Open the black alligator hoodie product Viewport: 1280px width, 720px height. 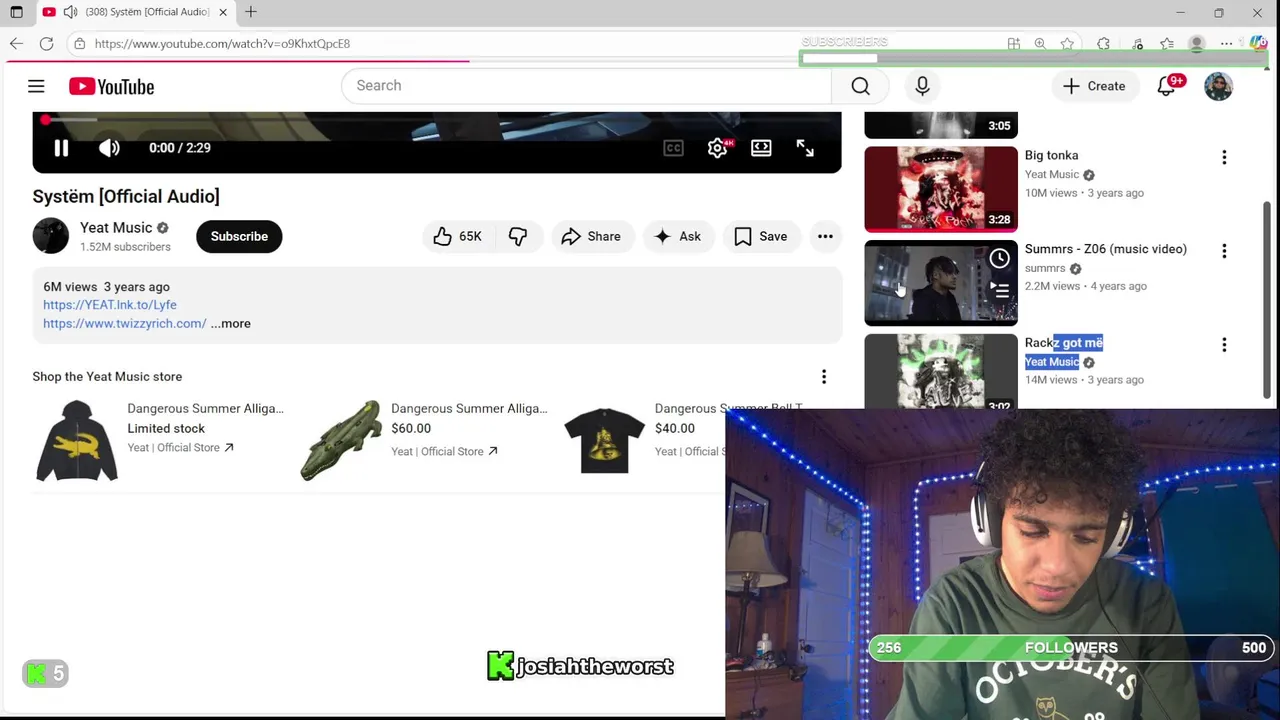click(77, 441)
